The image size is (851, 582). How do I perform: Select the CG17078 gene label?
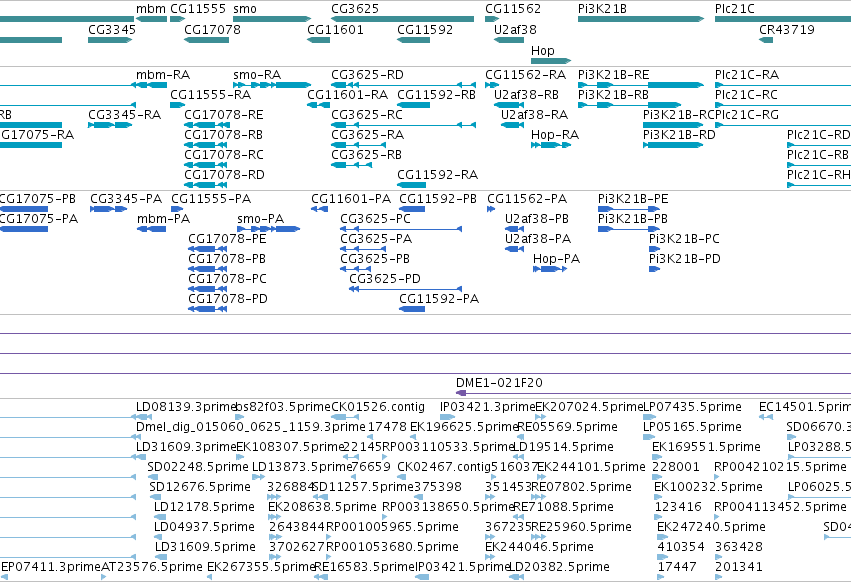(x=212, y=29)
